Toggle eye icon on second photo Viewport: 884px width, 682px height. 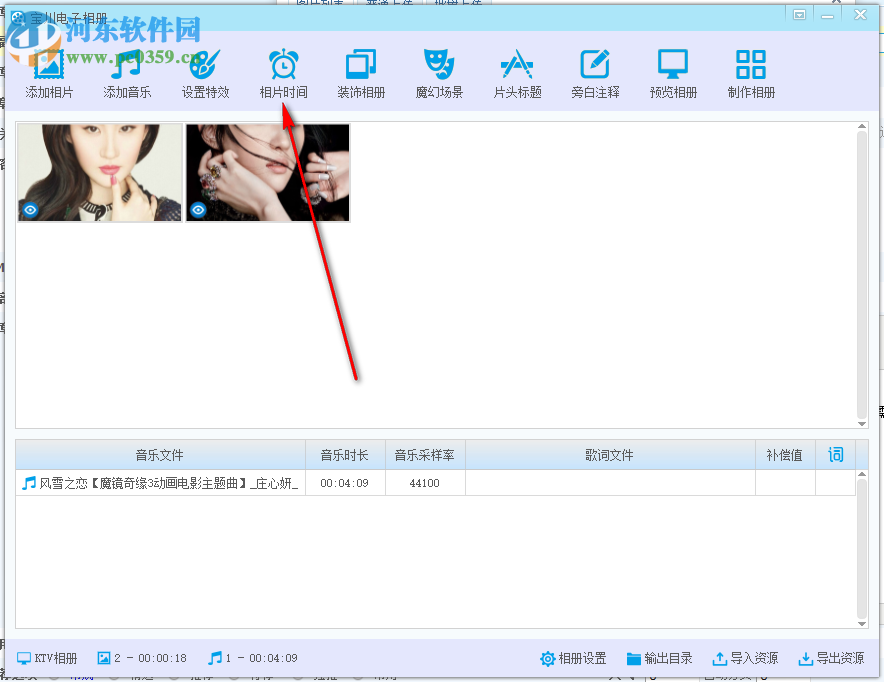coord(198,210)
